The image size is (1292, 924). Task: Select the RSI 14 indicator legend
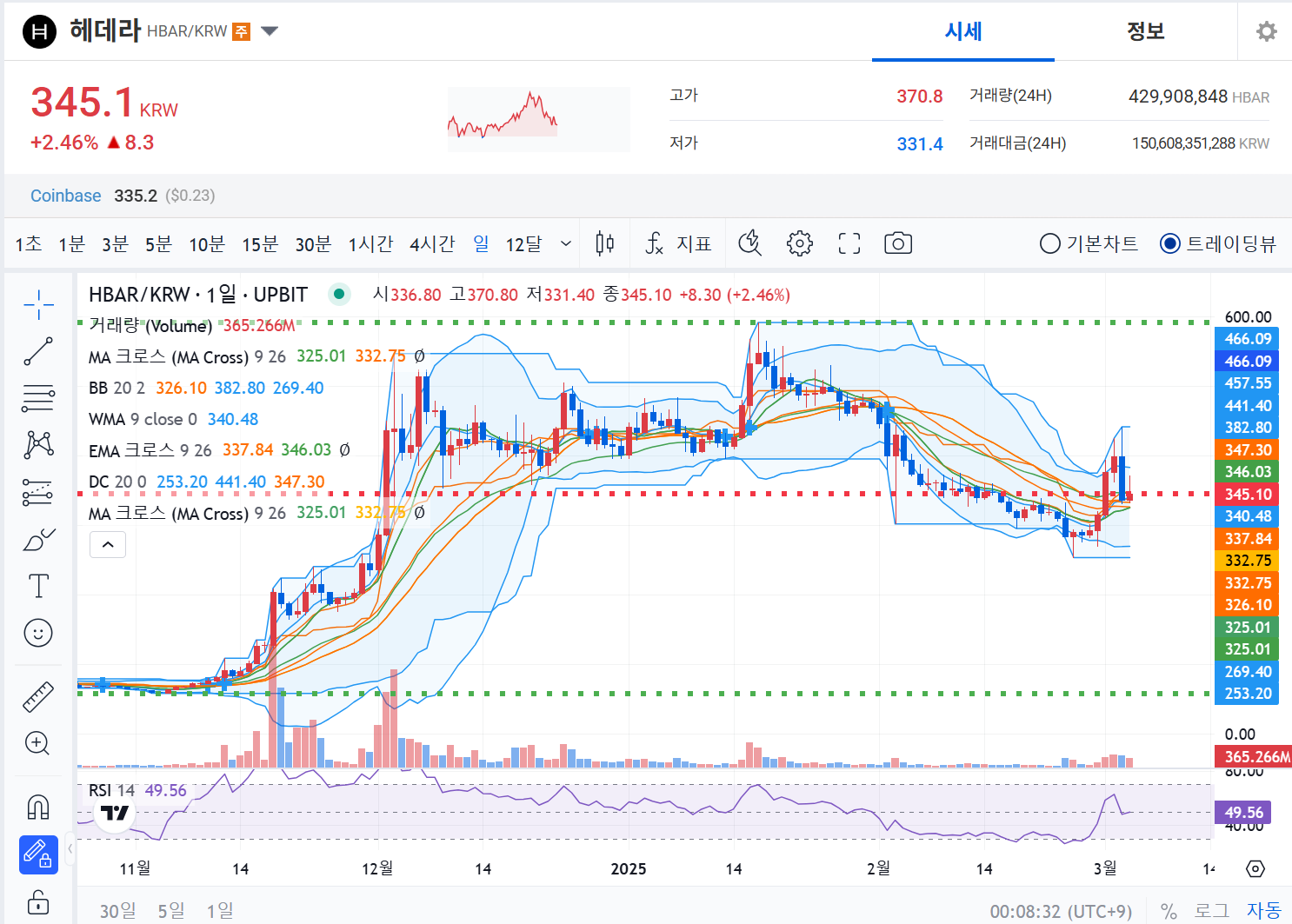pos(137,790)
